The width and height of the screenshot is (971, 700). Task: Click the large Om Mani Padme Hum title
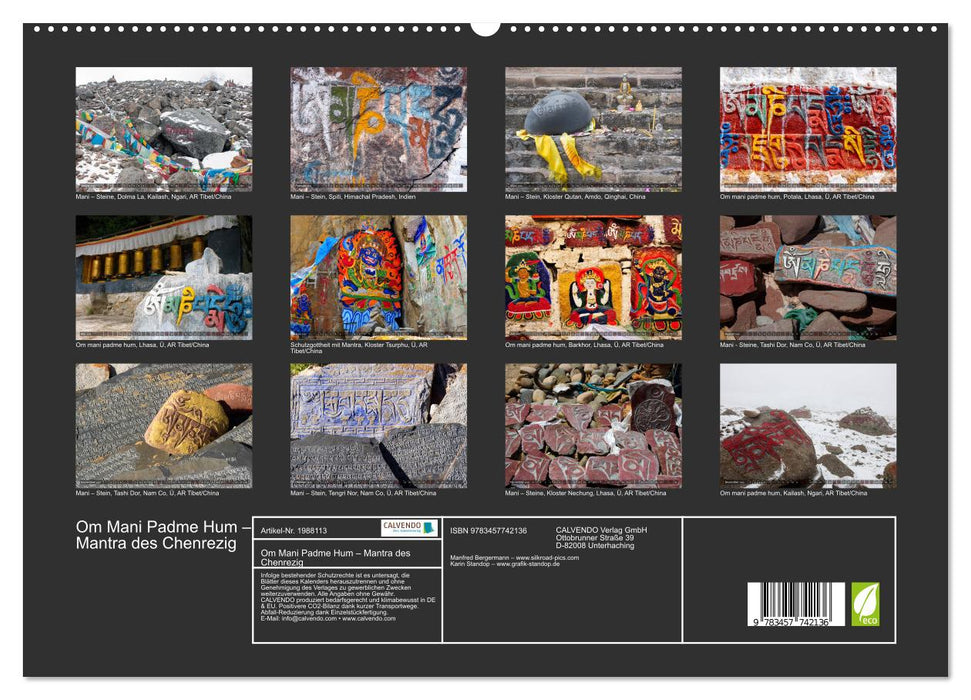pyautogui.click(x=162, y=535)
